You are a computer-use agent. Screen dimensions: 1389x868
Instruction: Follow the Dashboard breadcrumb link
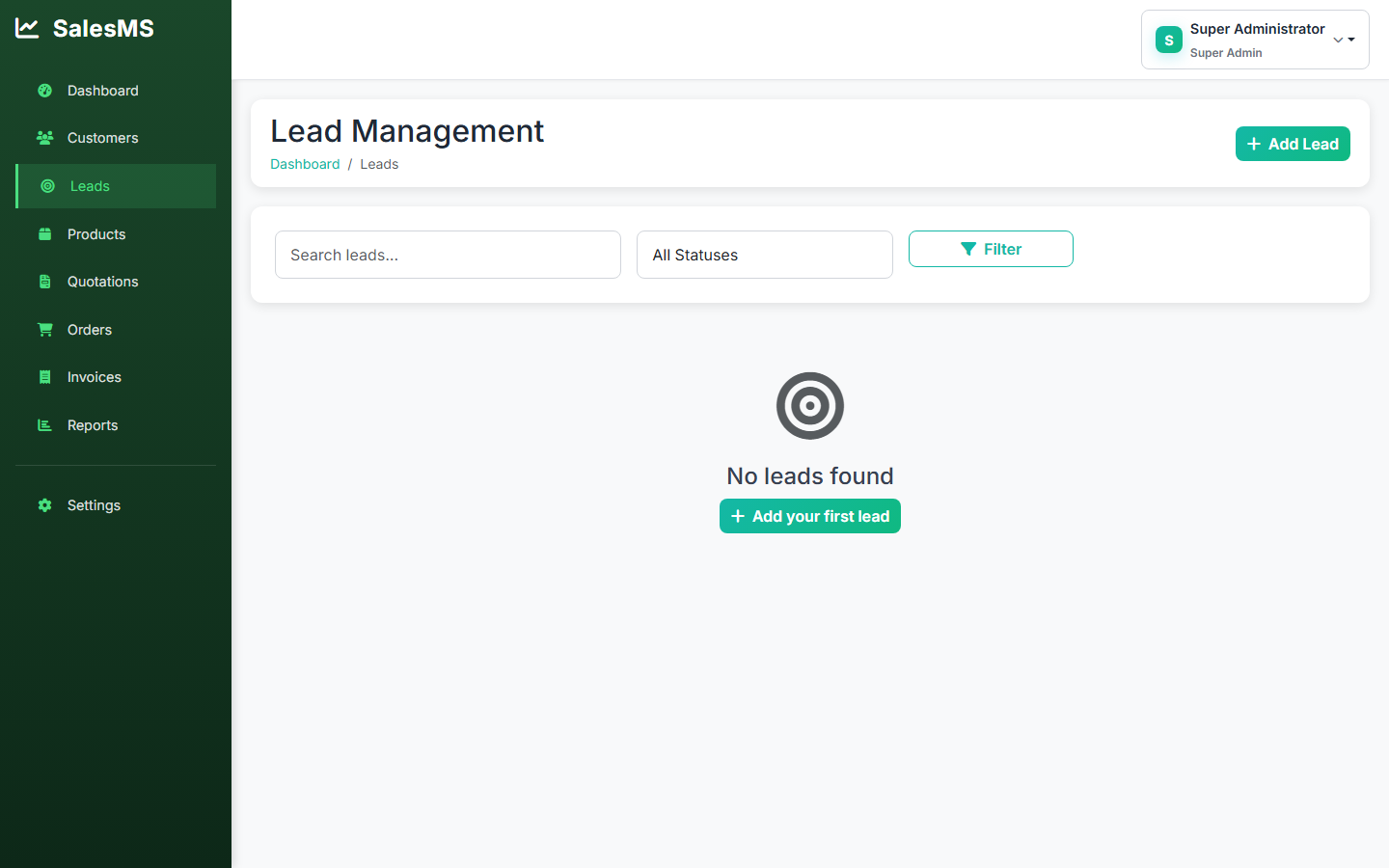(305, 164)
